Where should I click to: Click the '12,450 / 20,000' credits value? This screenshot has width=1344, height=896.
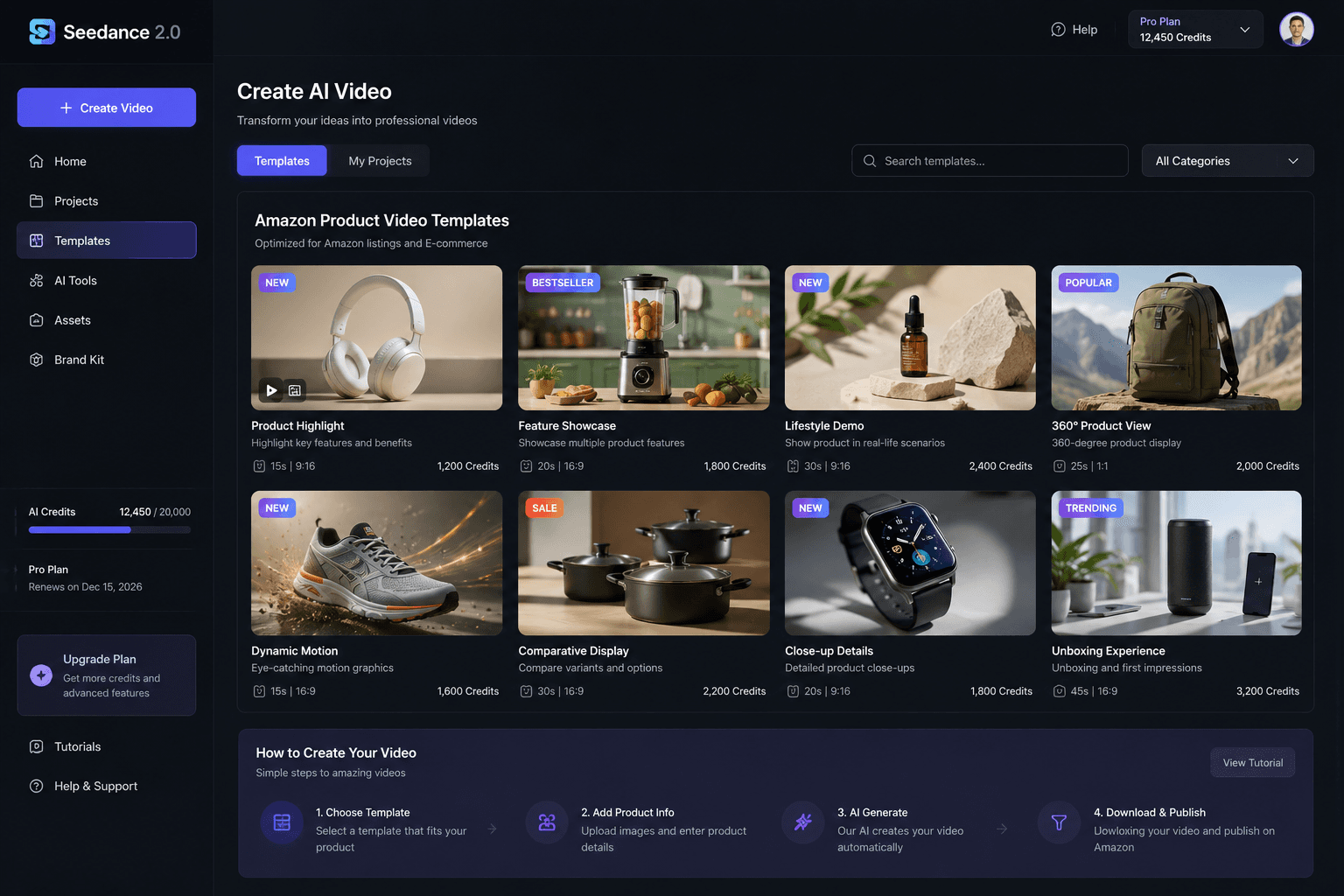pos(155,512)
